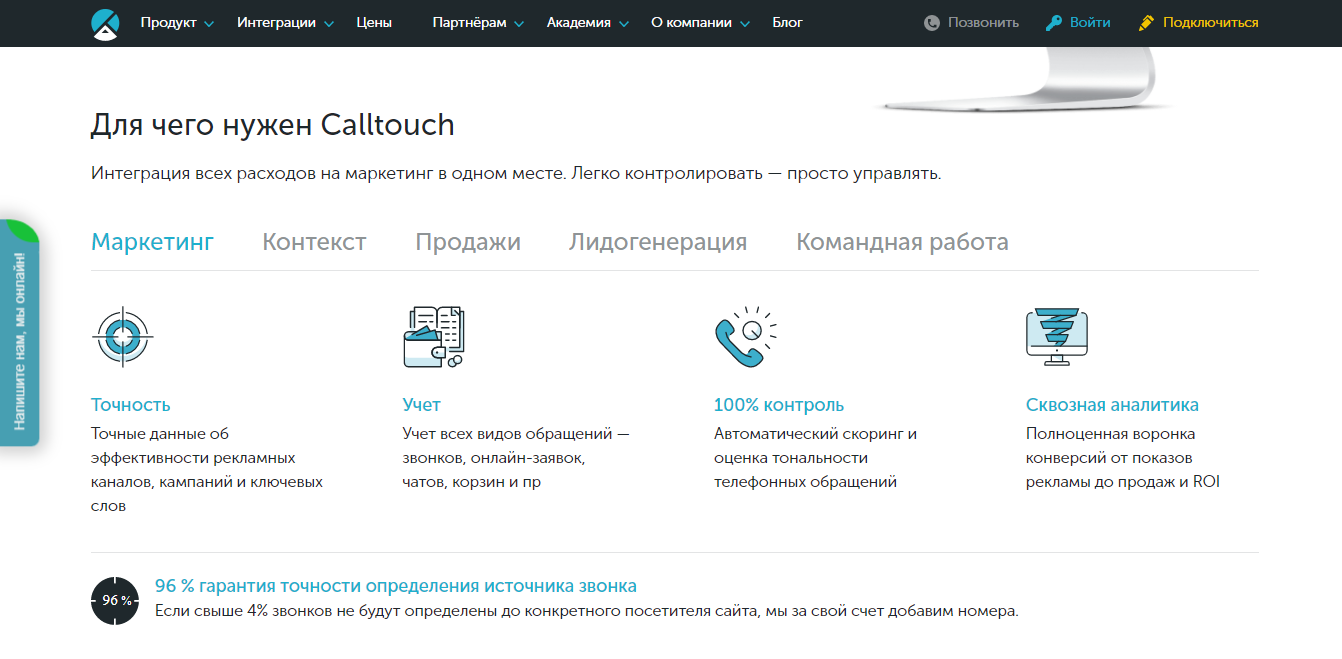Image resolution: width=1342 pixels, height=659 pixels.
Task: Click the Calltouch logo icon
Action: 105,23
